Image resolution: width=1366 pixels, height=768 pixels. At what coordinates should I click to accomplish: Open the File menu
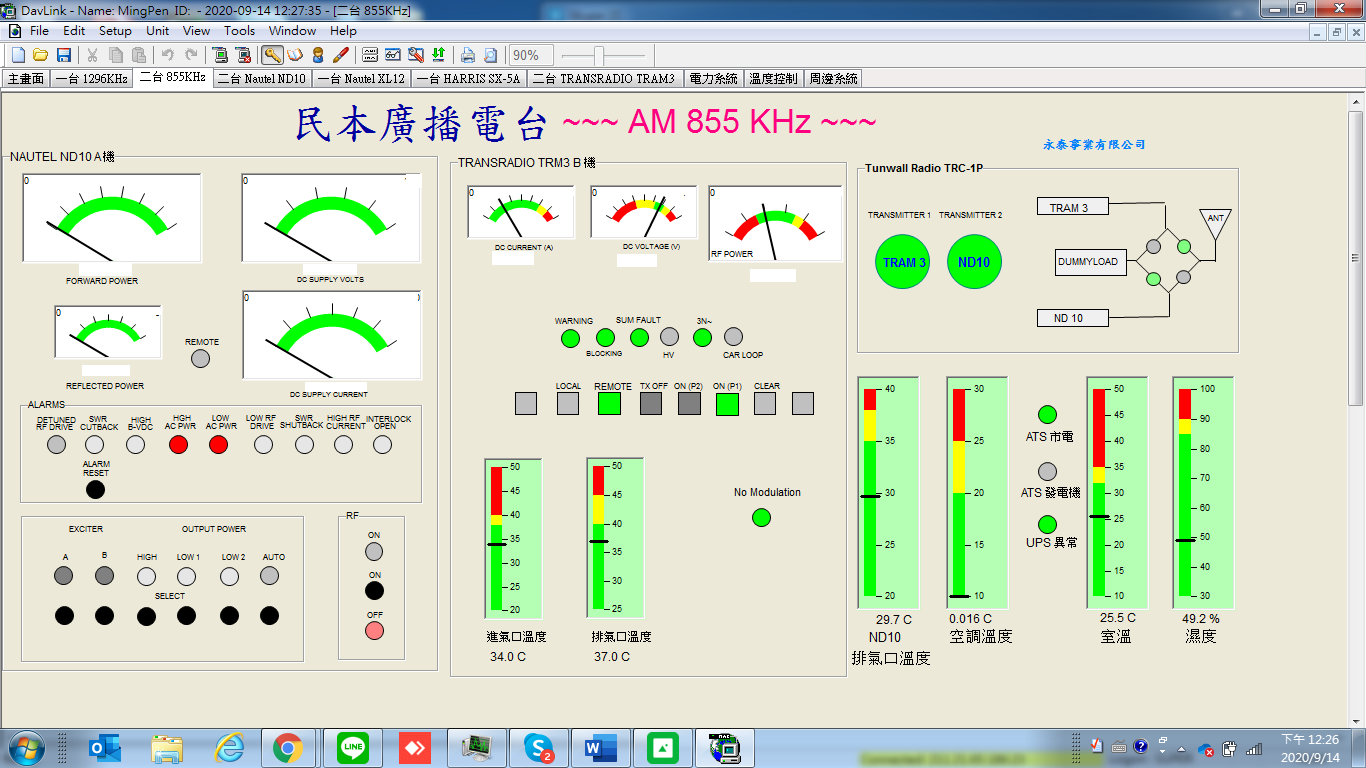point(39,31)
